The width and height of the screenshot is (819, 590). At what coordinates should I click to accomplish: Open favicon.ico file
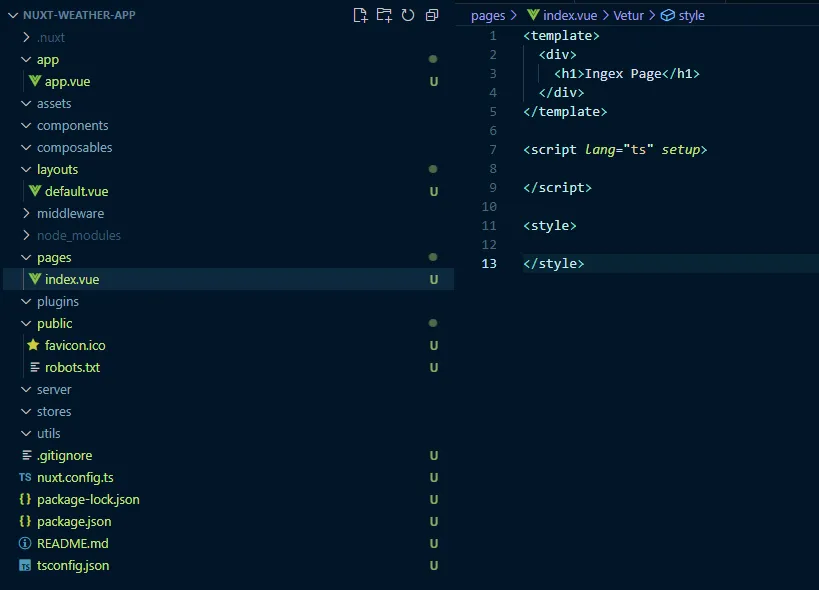click(75, 345)
